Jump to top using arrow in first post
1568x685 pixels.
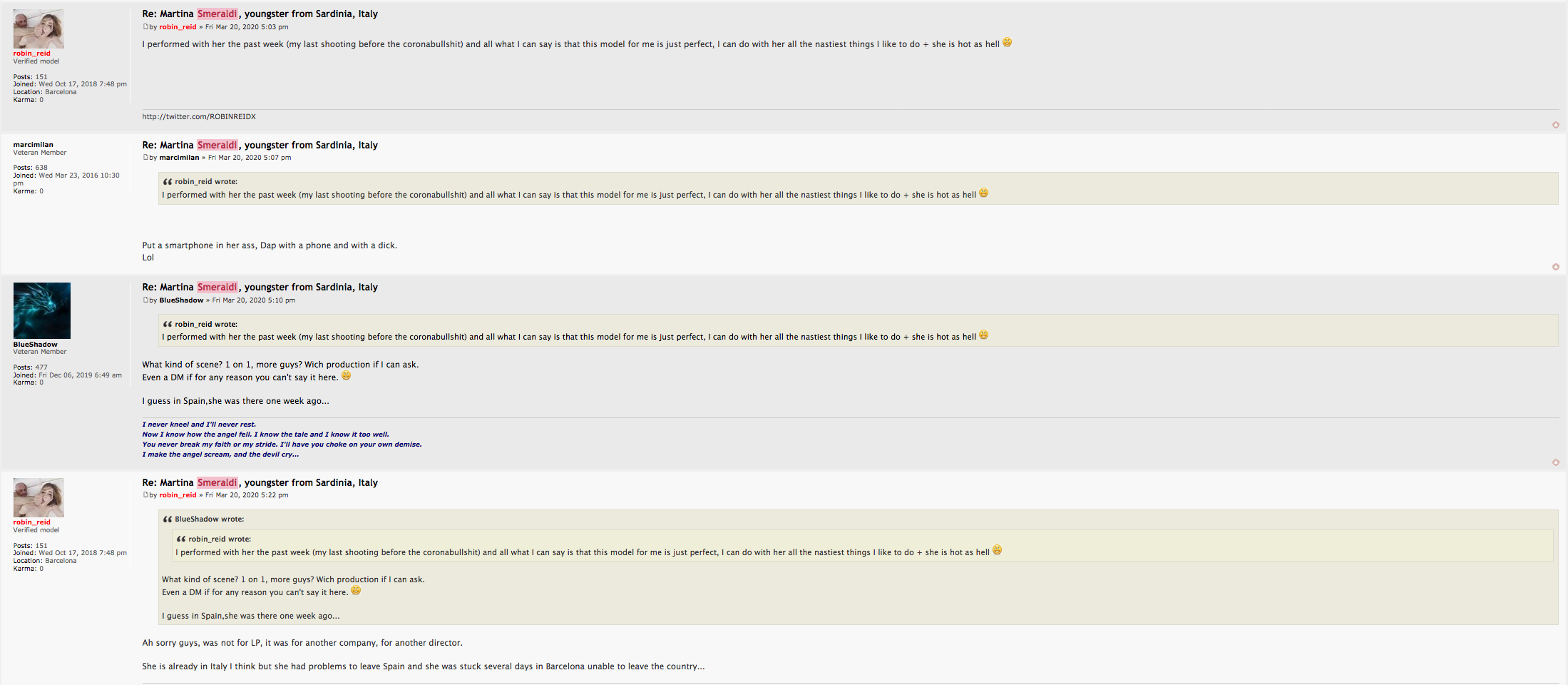[x=1555, y=125]
